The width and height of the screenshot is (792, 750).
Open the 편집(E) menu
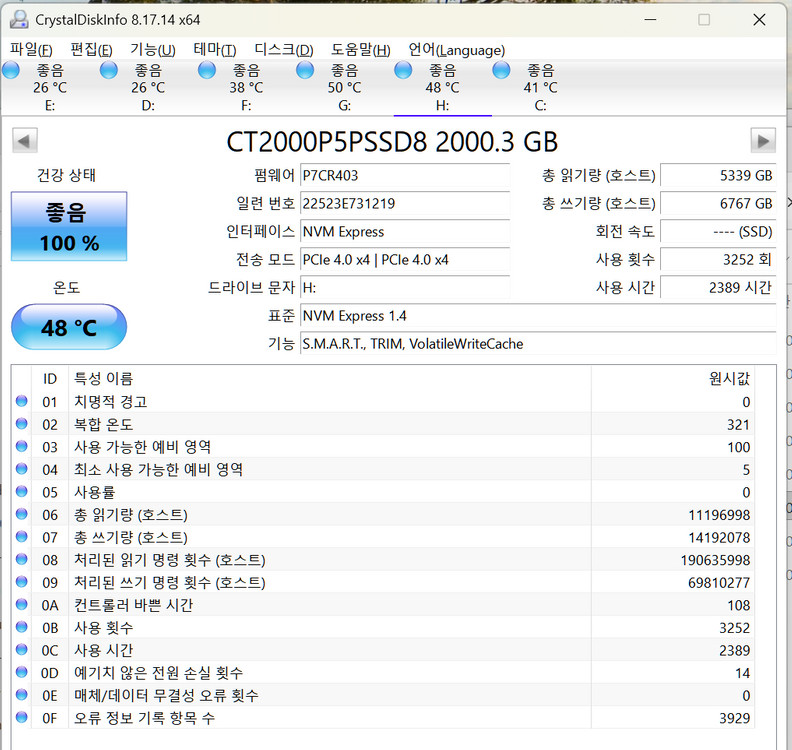pyautogui.click(x=91, y=49)
